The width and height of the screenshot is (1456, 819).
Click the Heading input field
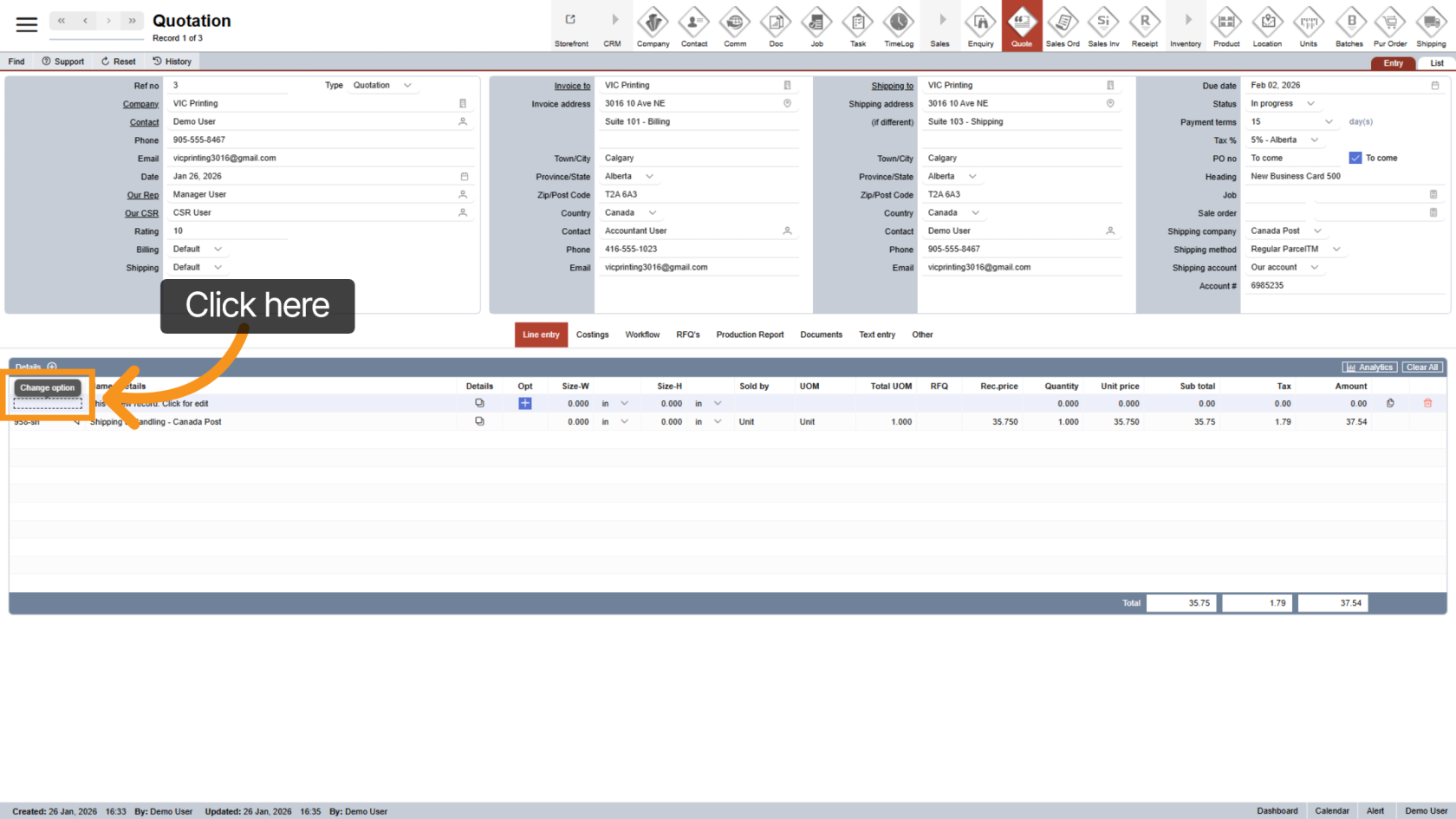1343,176
